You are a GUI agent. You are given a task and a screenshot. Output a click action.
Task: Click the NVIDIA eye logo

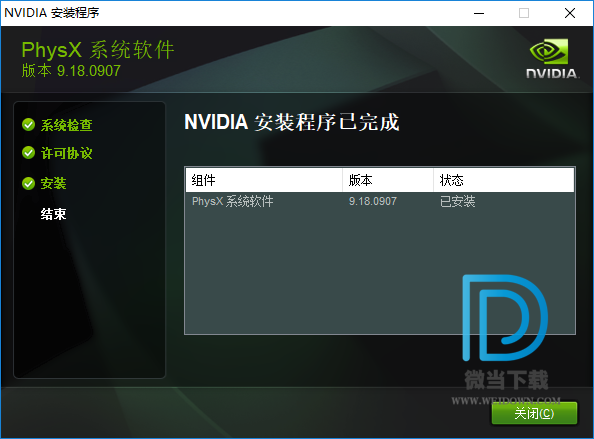tap(549, 51)
